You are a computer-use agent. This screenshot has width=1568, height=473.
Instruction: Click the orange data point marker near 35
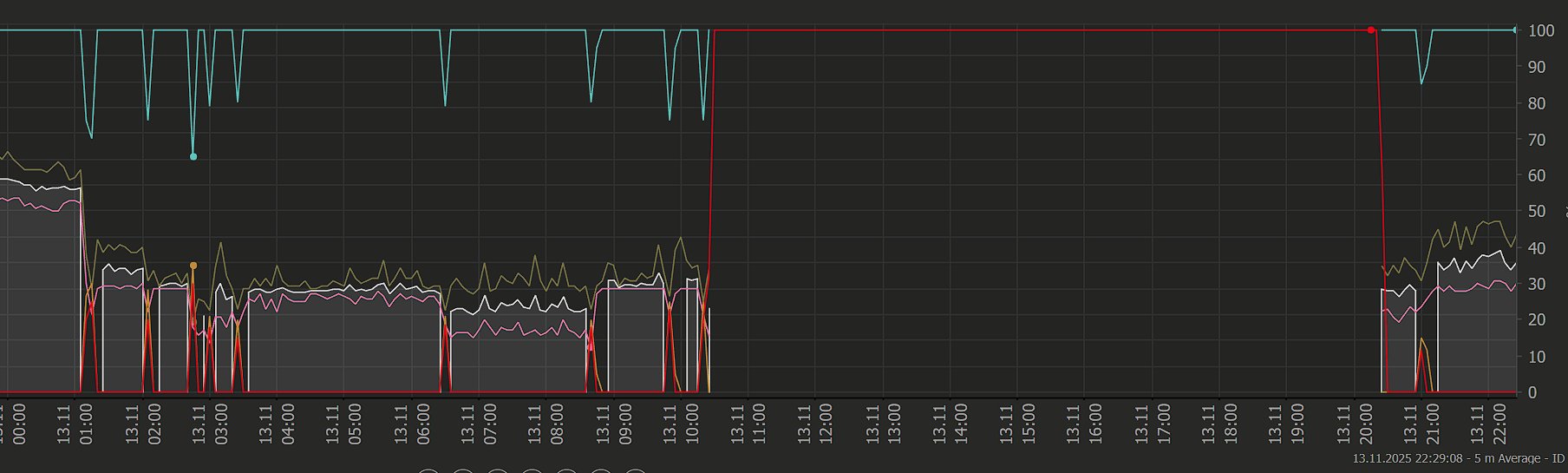pyautogui.click(x=193, y=266)
